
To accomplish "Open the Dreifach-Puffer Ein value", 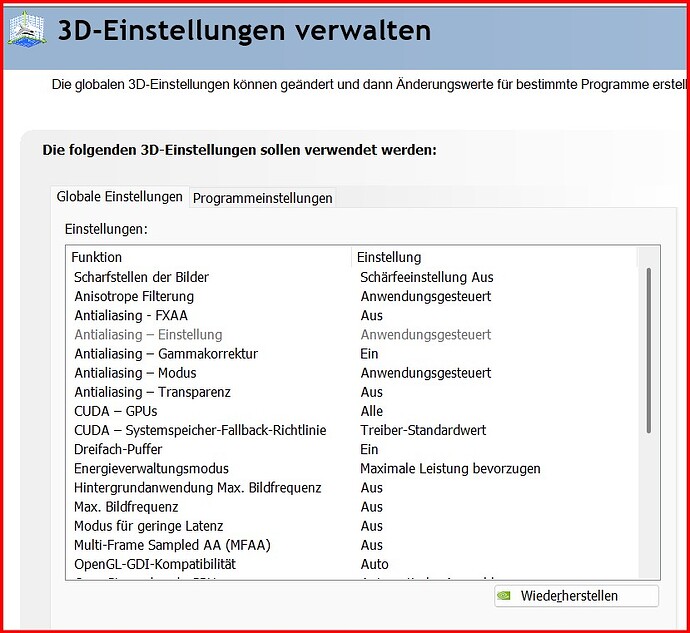I will point(369,449).
